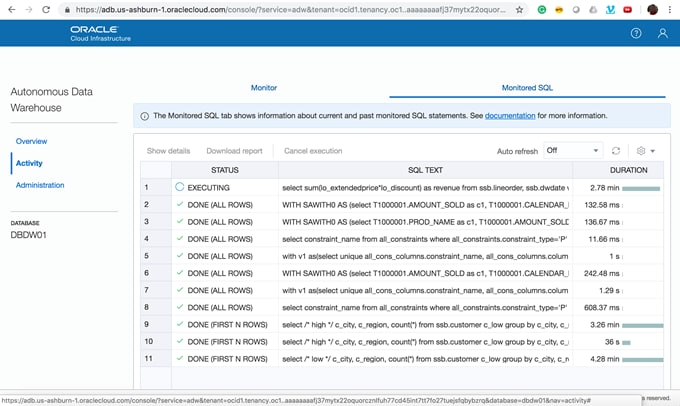Open the green Grammarly extension icon
This screenshot has height=406, width=680.
542,9
